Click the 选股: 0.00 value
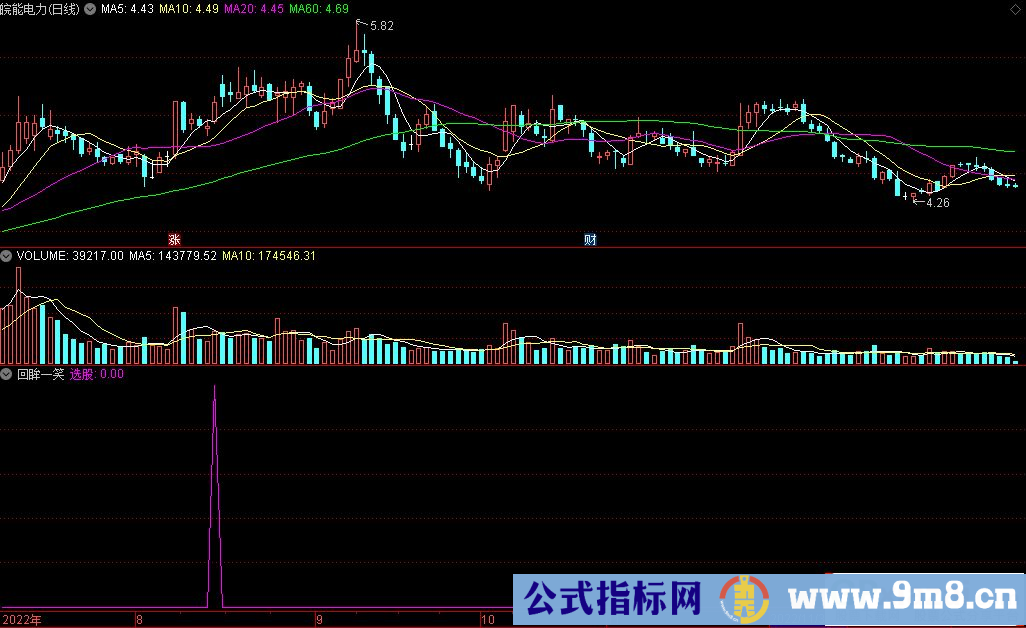Viewport: 1026px width, 628px height. tap(97, 374)
